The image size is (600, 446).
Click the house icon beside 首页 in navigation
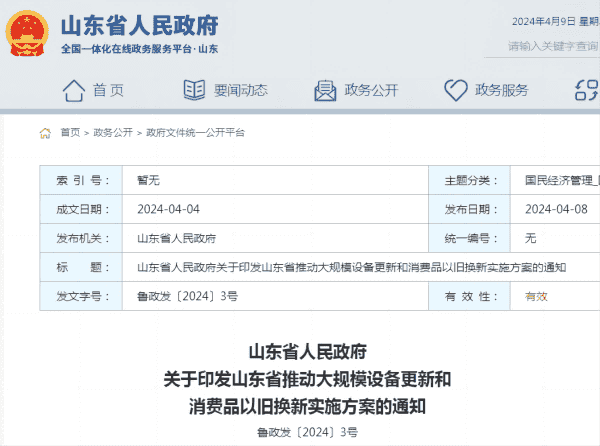(x=74, y=90)
